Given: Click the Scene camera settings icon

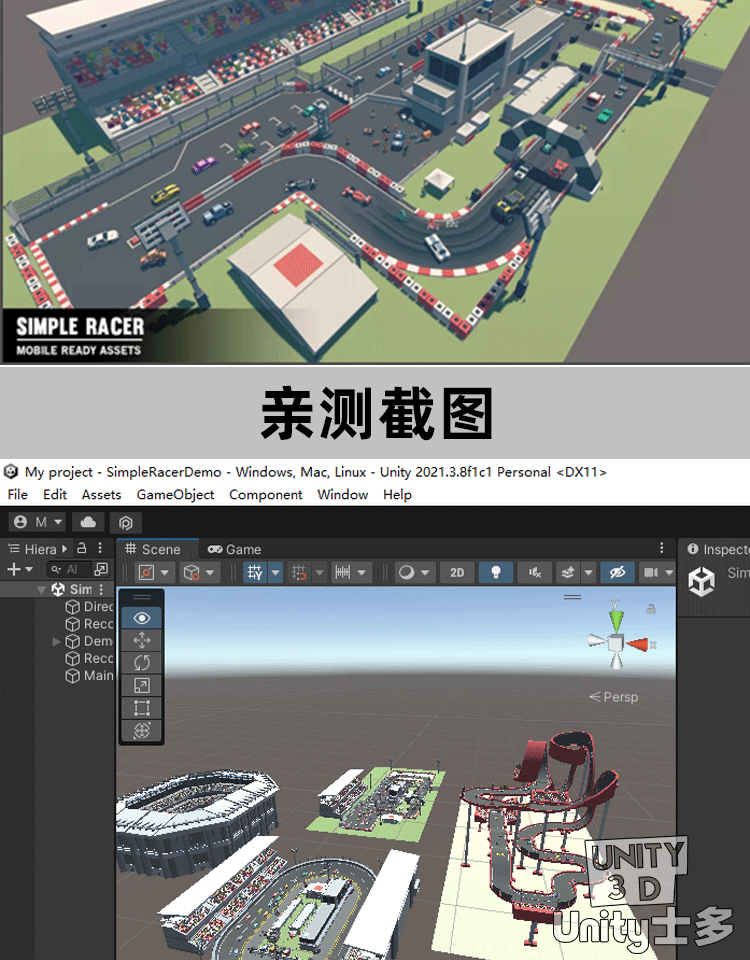Looking at the screenshot, I should click(x=651, y=572).
